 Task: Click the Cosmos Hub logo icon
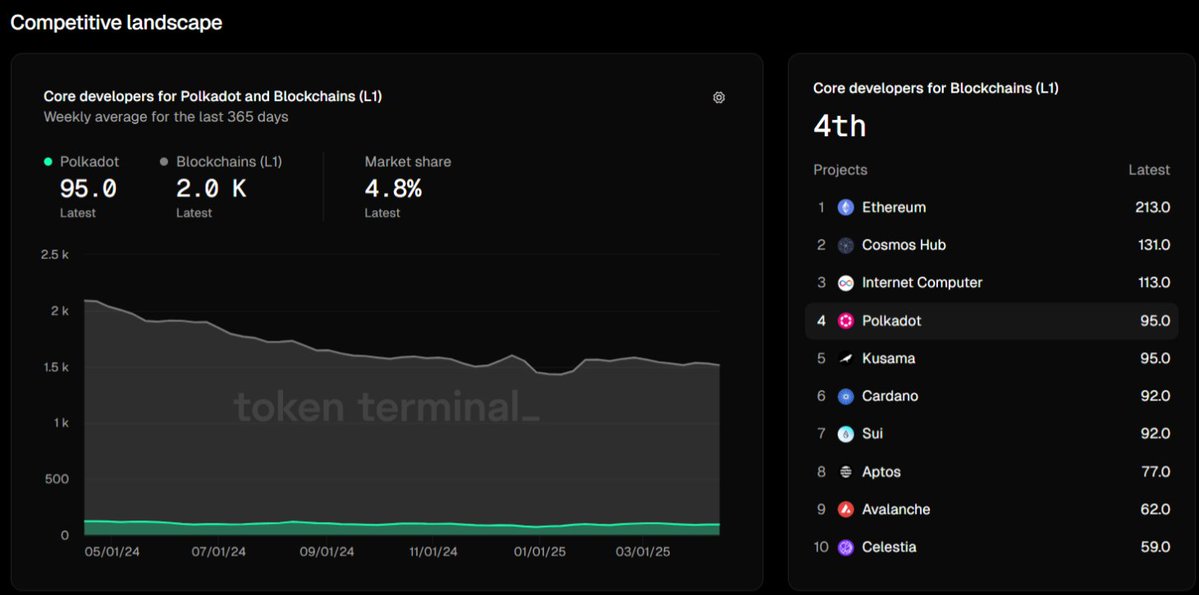(846, 245)
